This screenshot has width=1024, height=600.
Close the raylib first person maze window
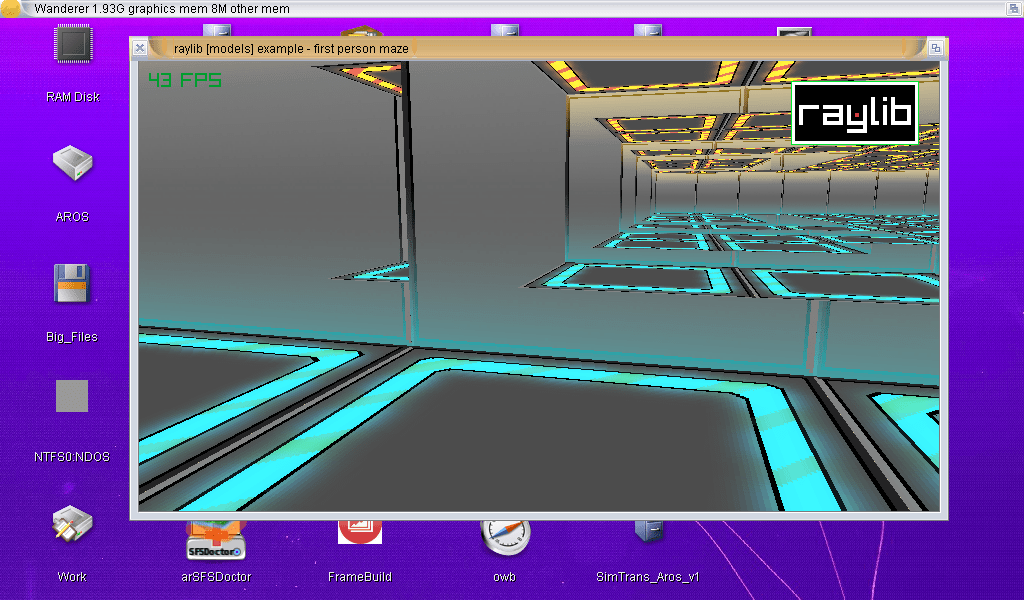tap(140, 48)
